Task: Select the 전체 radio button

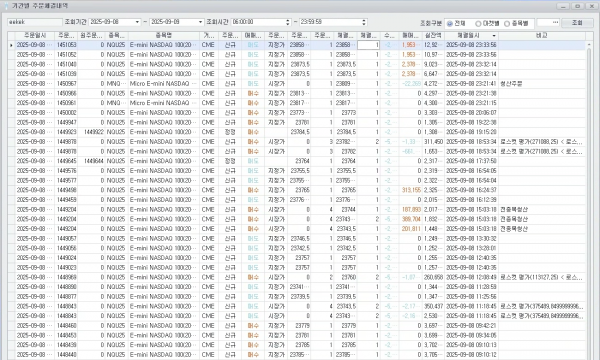Action: (450, 23)
